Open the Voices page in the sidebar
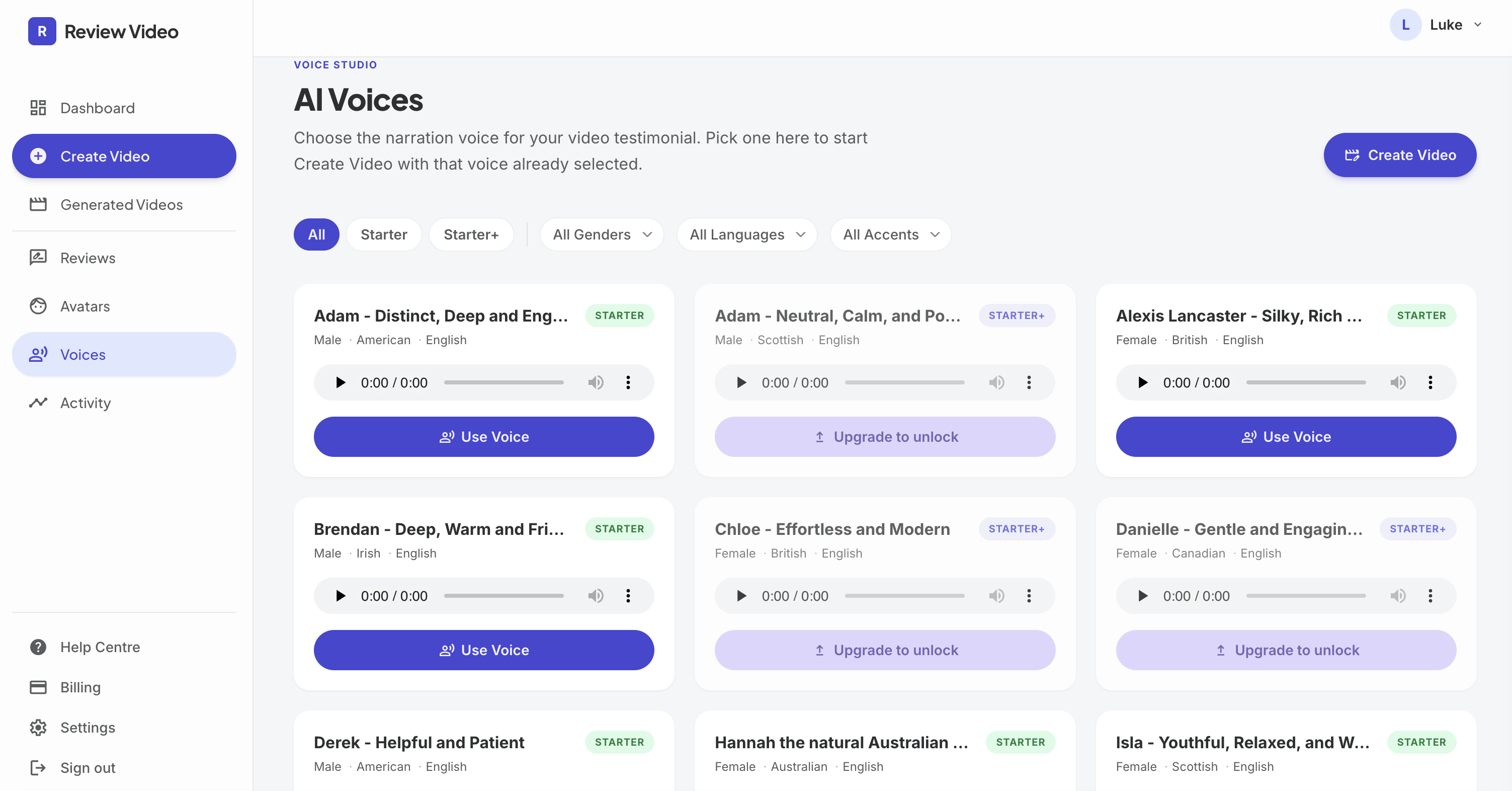This screenshot has height=791, width=1512. click(x=124, y=355)
